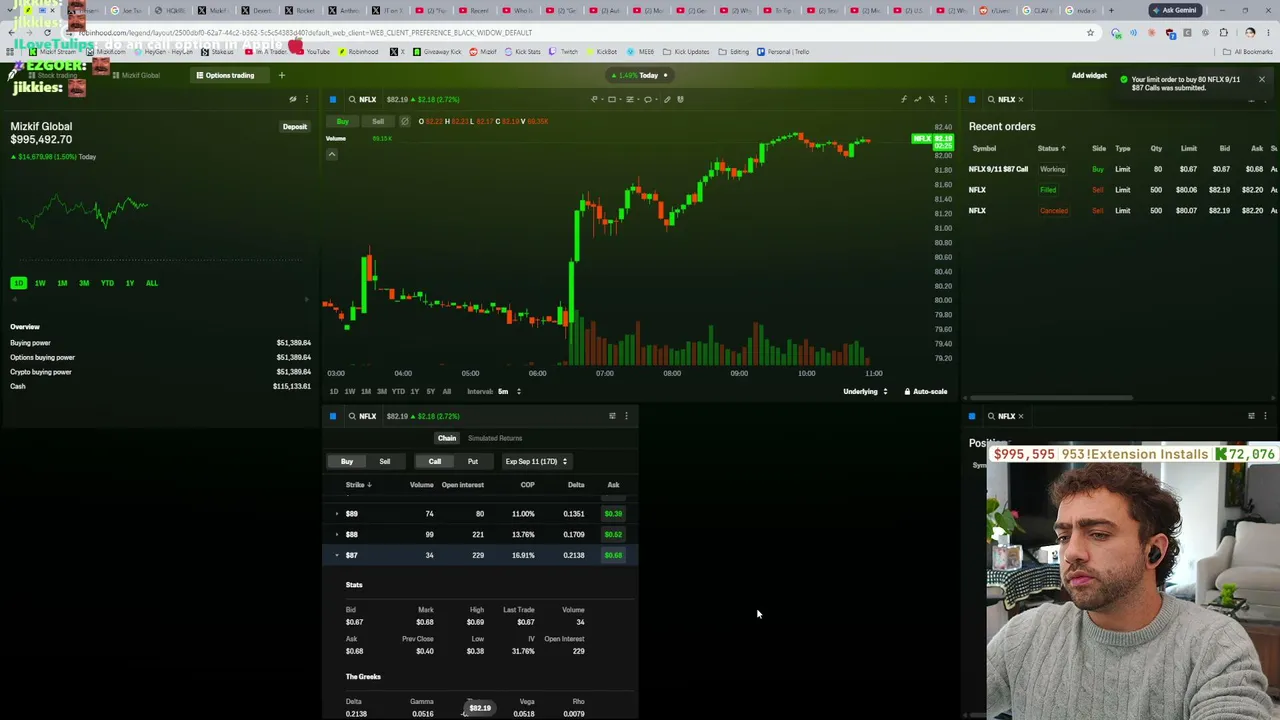This screenshot has height=720, width=1280.
Task: Open the Underlying selector dropdown
Action: (865, 391)
